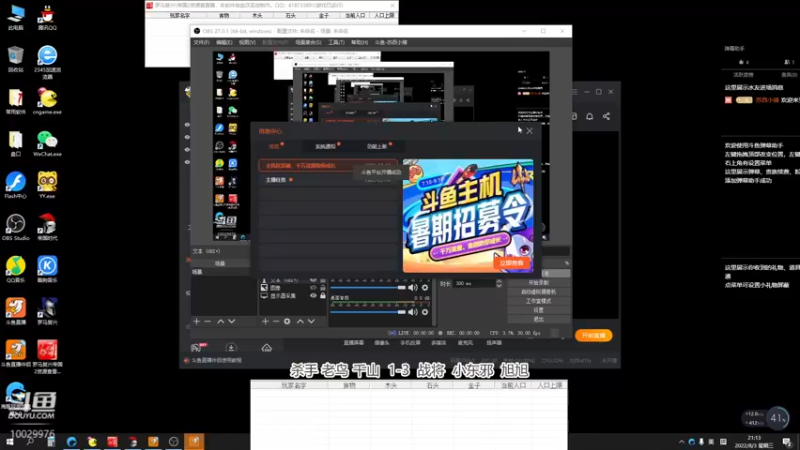
Task: Switch to the 系统通知 tab
Action: tap(325, 146)
